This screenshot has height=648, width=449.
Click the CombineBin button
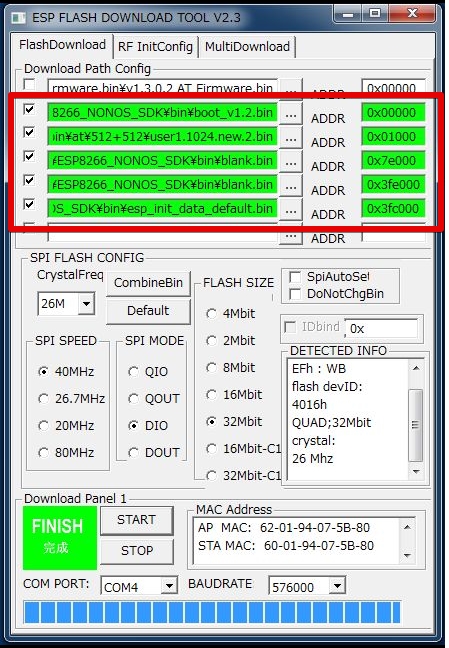[x=148, y=283]
